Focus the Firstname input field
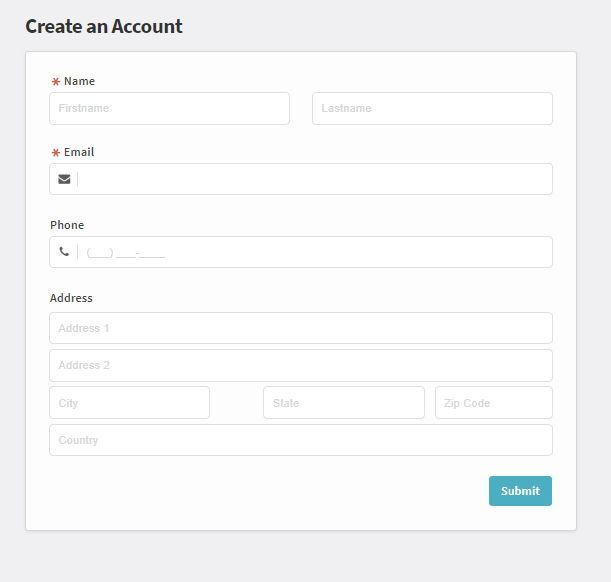 tap(170, 108)
